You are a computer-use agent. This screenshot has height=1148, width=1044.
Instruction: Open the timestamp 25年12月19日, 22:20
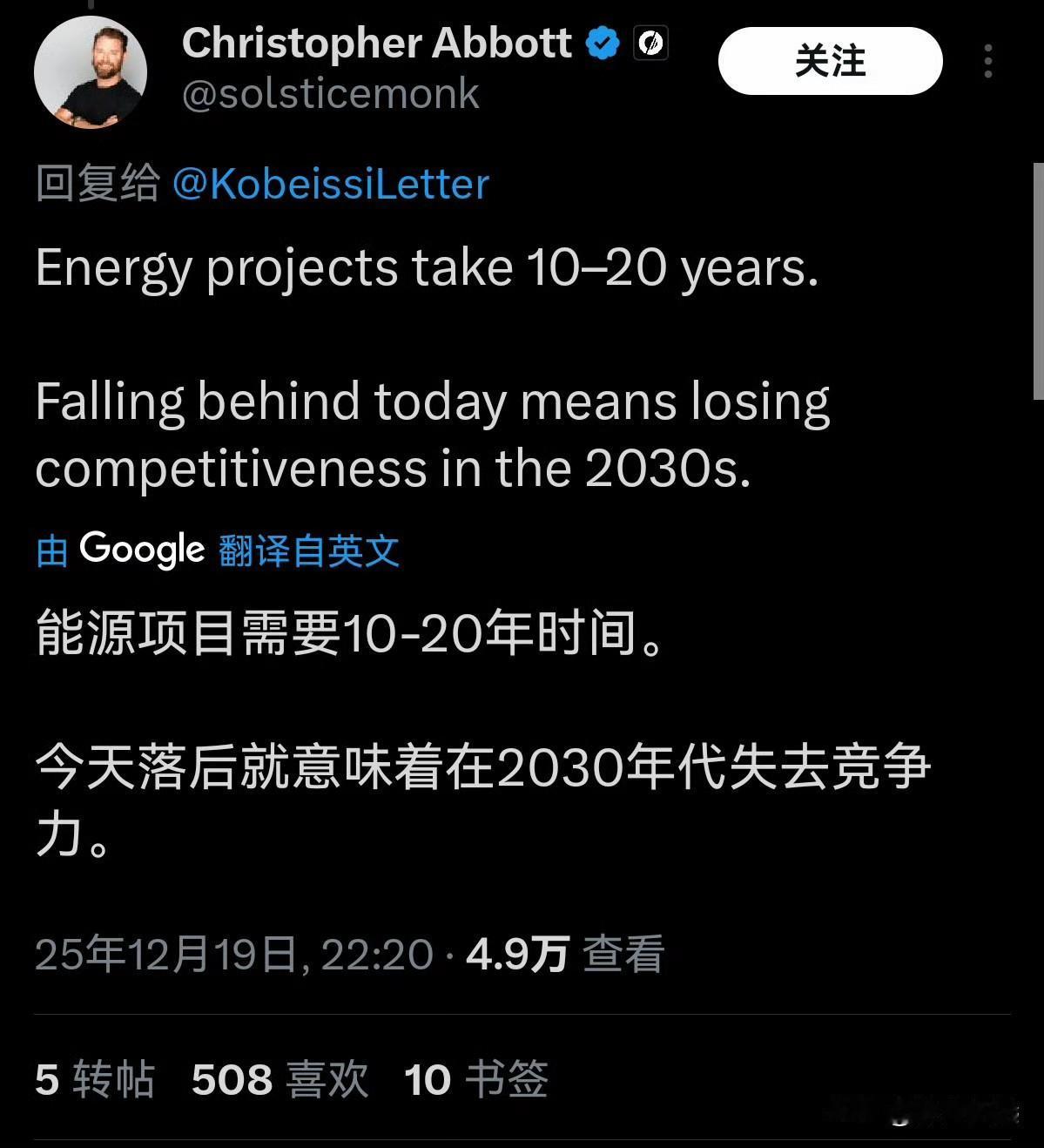(x=234, y=954)
